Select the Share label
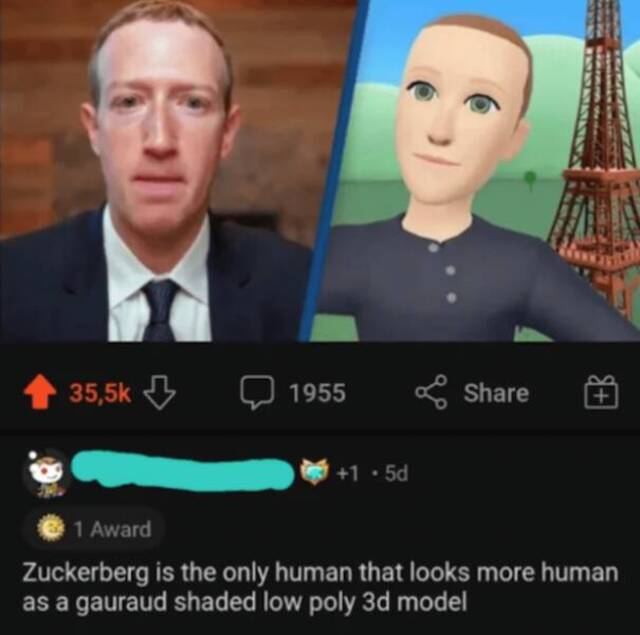The width and height of the screenshot is (640, 635). [x=496, y=393]
